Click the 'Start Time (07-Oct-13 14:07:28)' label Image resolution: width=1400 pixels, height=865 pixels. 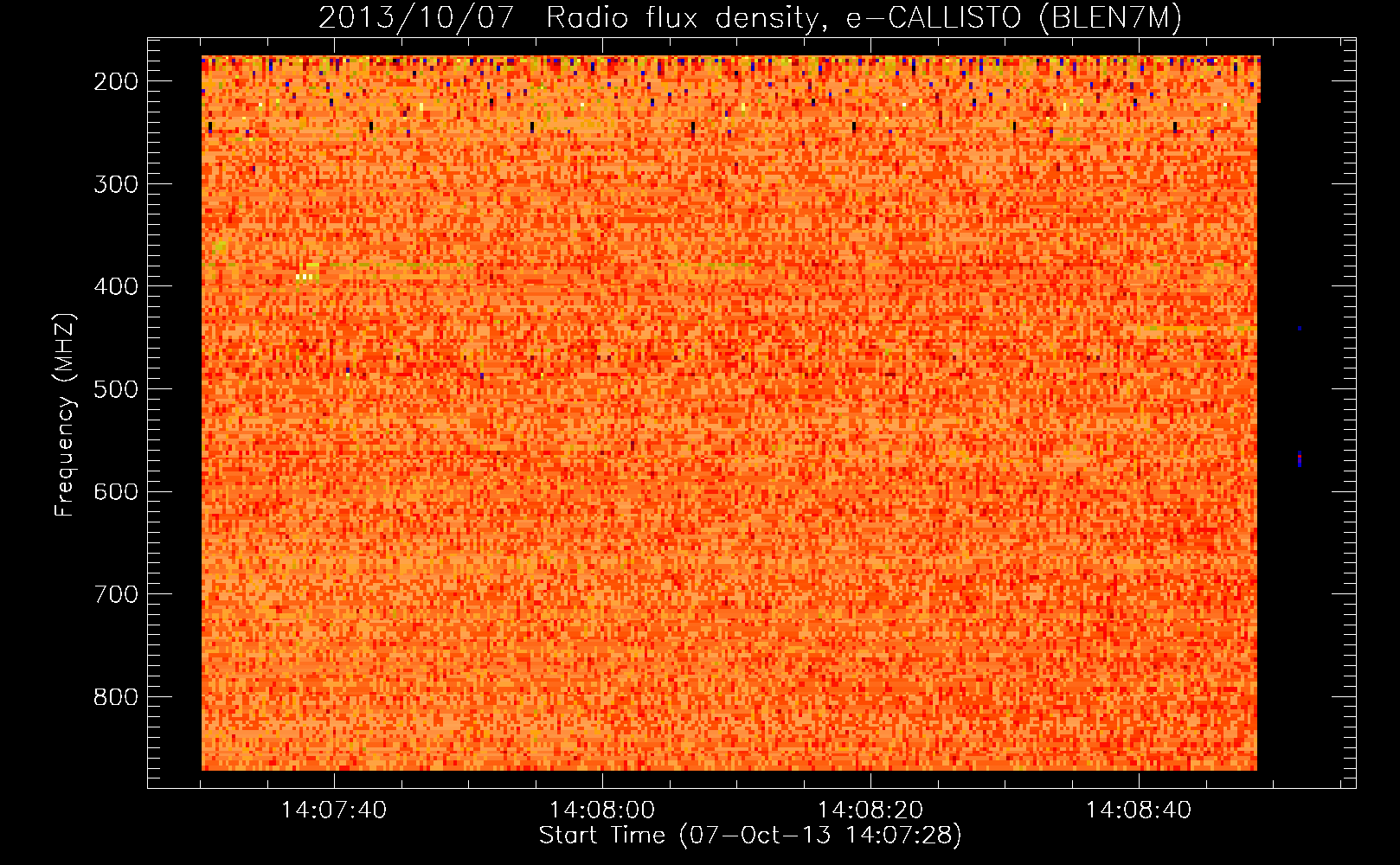pos(750,836)
